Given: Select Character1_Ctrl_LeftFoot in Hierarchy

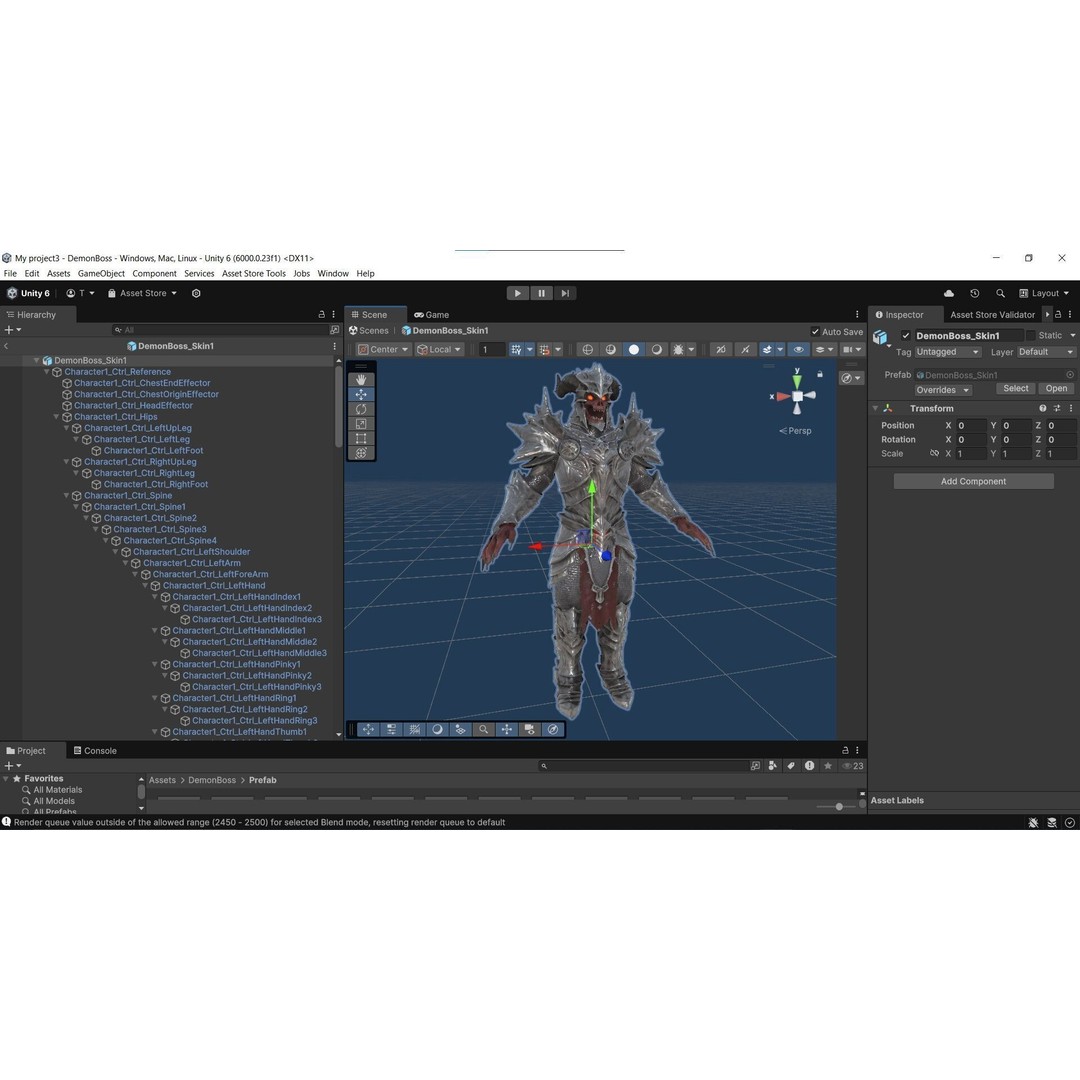Looking at the screenshot, I should [153, 450].
